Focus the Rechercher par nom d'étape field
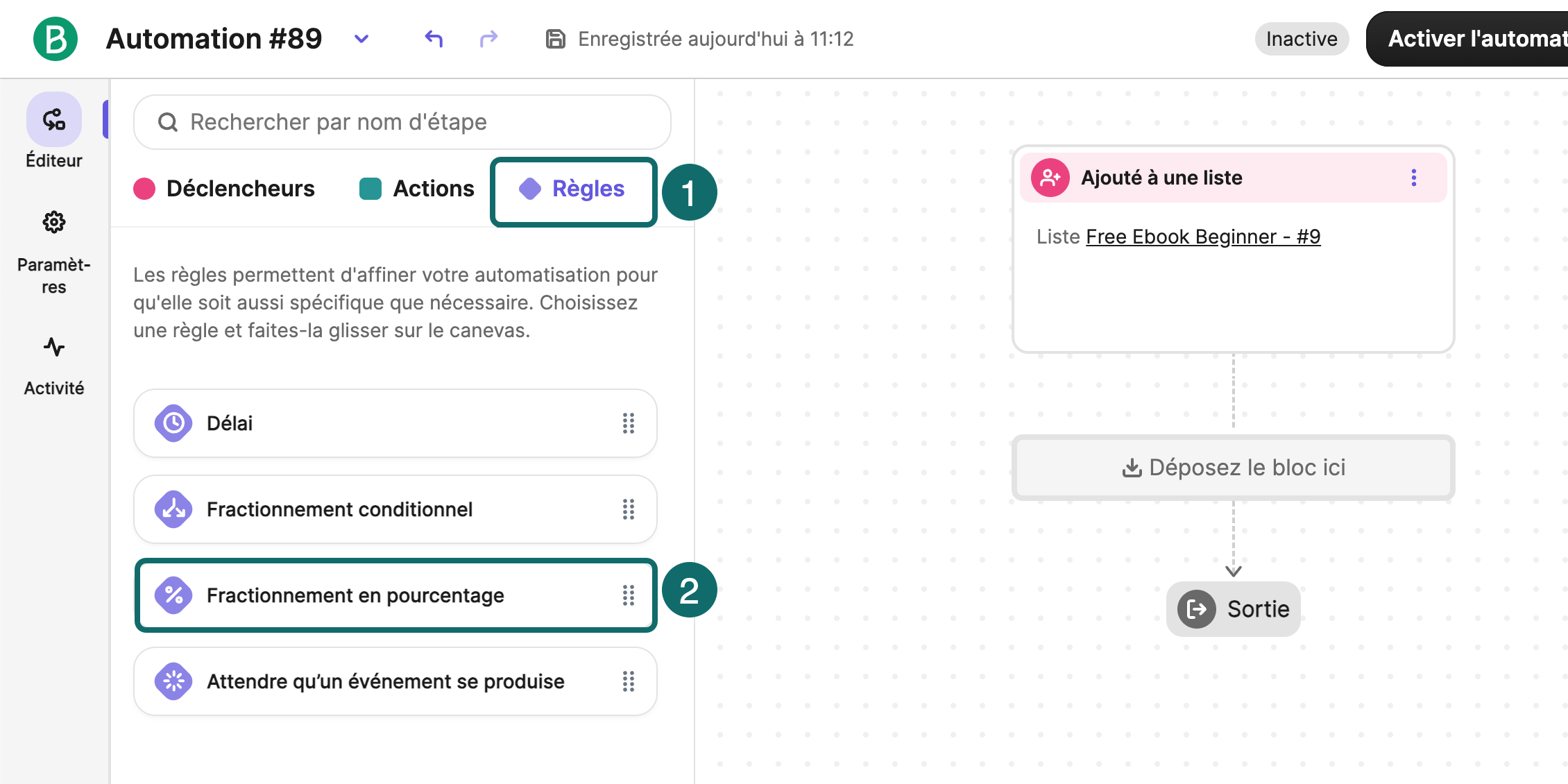Screen dimensions: 1568x784 402,122
